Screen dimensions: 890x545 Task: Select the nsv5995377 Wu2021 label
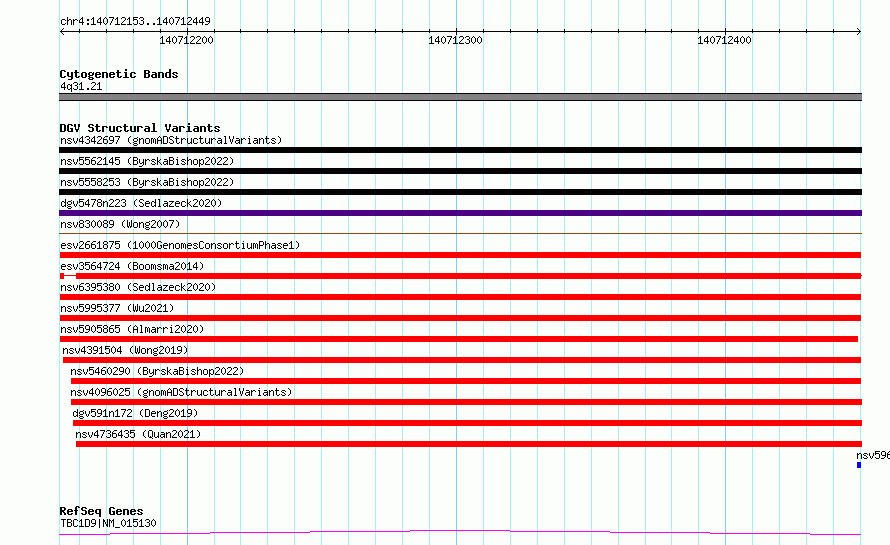coord(117,308)
